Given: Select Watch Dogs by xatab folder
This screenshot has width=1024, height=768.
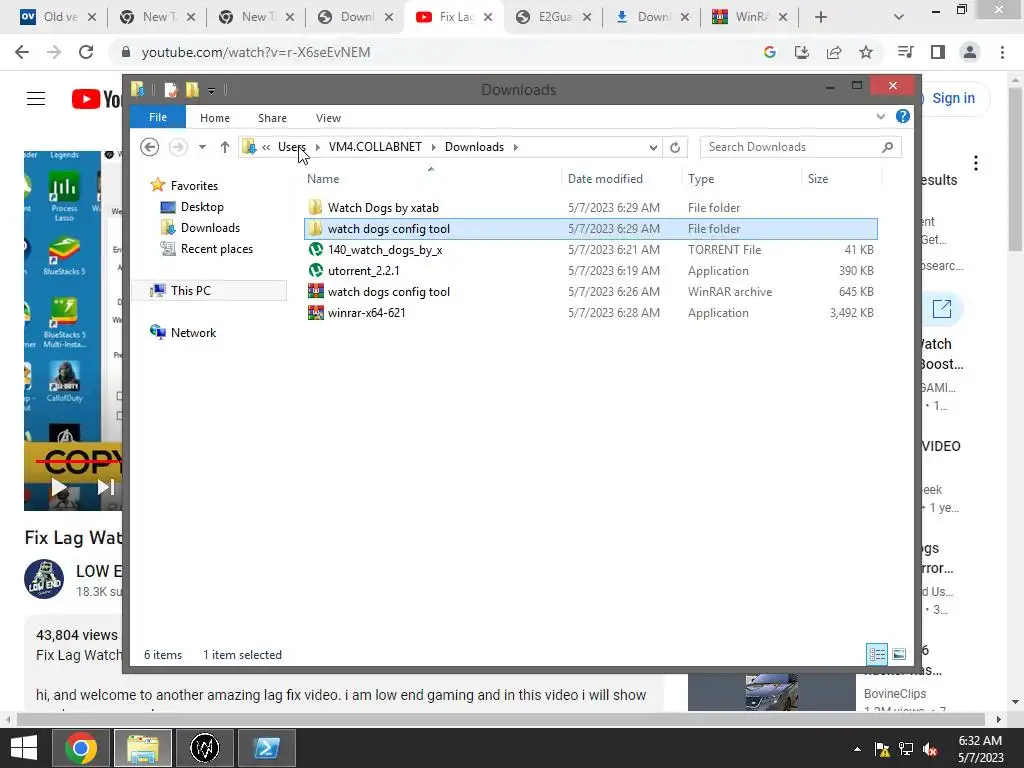Looking at the screenshot, I should point(383,208).
